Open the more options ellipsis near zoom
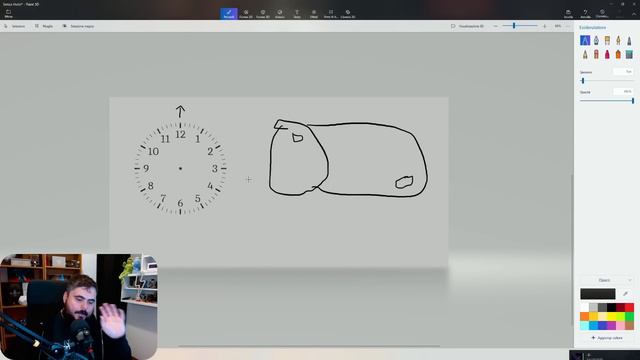The width and height of the screenshot is (640, 360). [x=568, y=26]
